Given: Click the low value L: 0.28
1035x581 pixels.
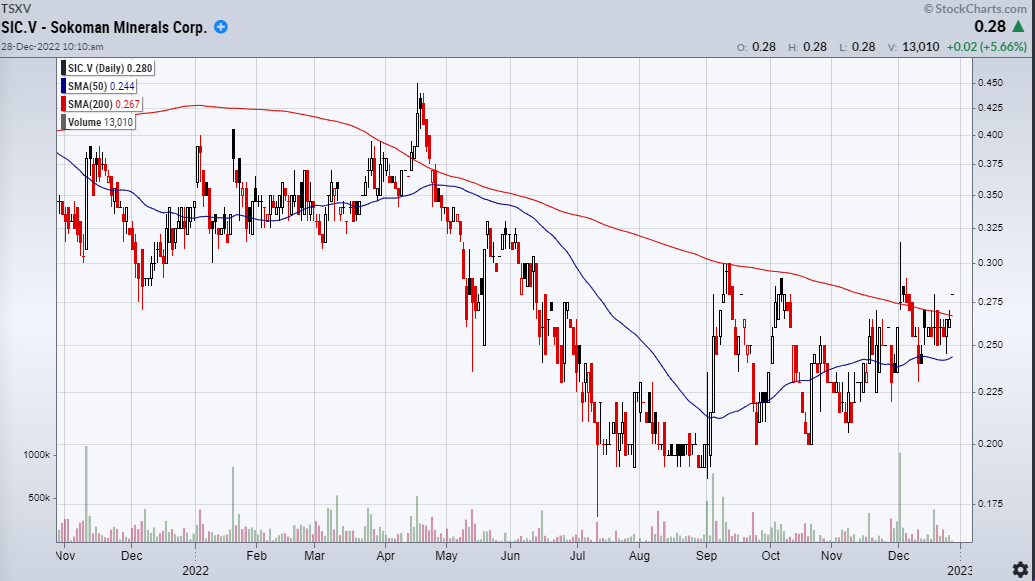Looking at the screenshot, I should [857, 47].
